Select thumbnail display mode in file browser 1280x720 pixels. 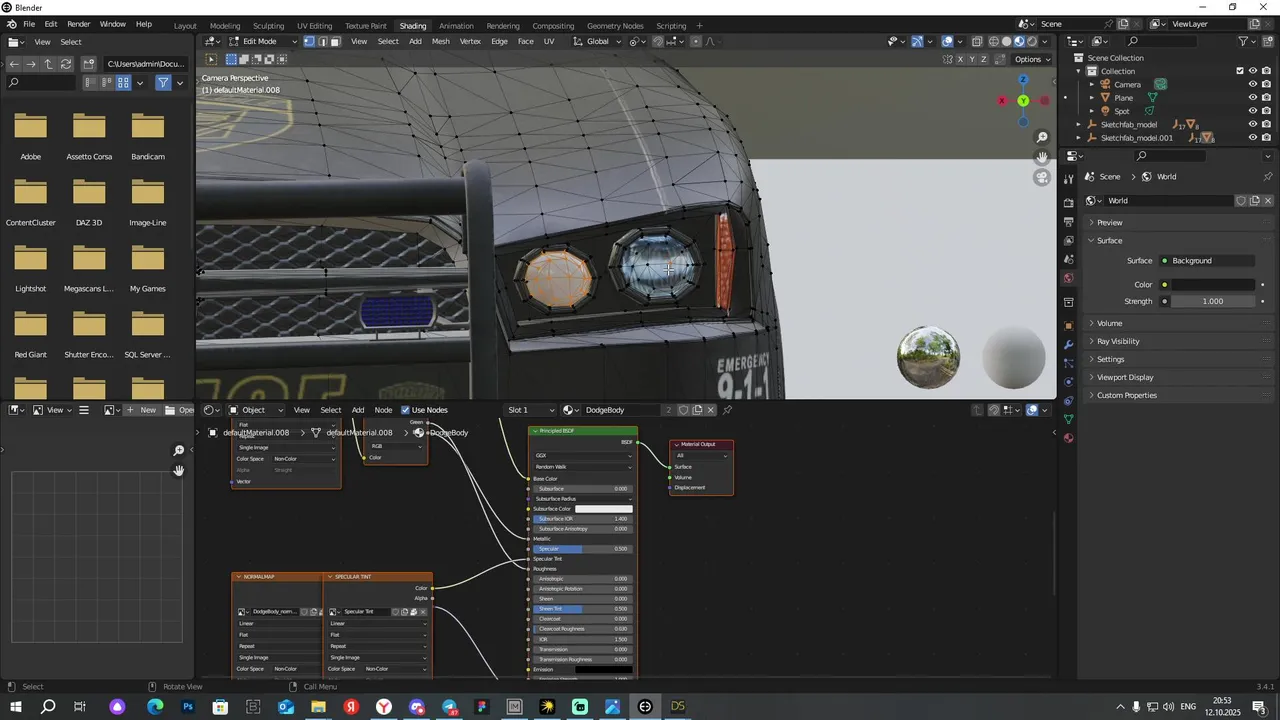pos(123,83)
